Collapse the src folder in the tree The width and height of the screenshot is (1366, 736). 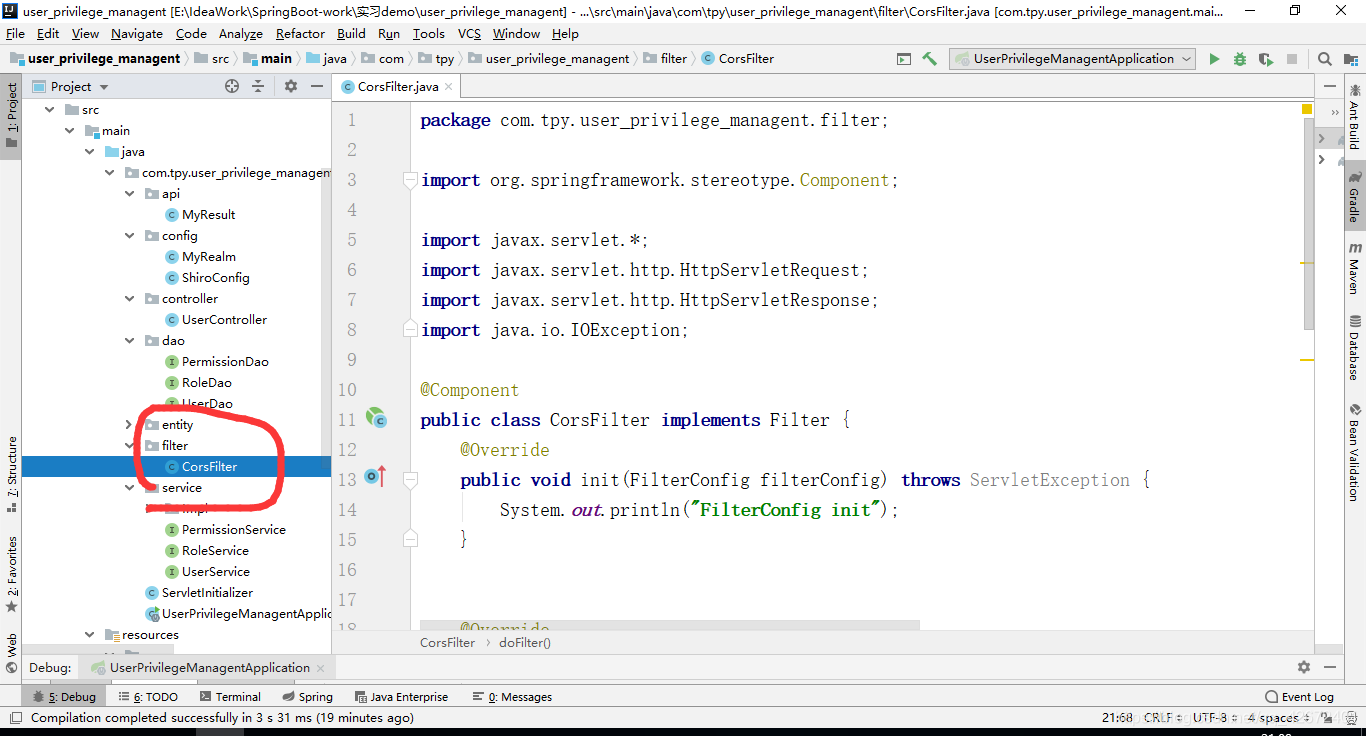(x=50, y=109)
